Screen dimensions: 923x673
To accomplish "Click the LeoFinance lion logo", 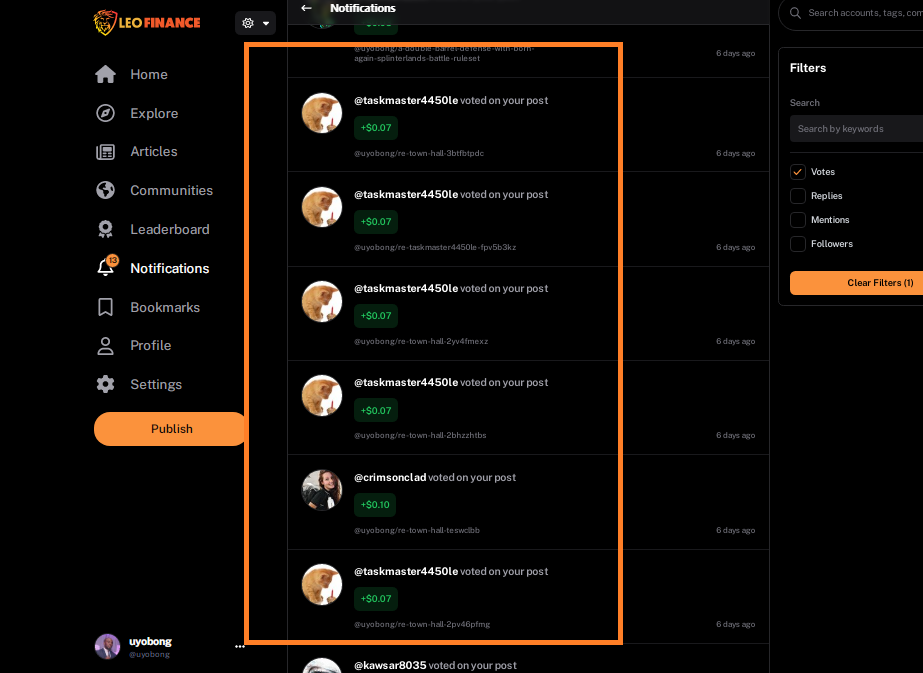I will click(147, 23).
